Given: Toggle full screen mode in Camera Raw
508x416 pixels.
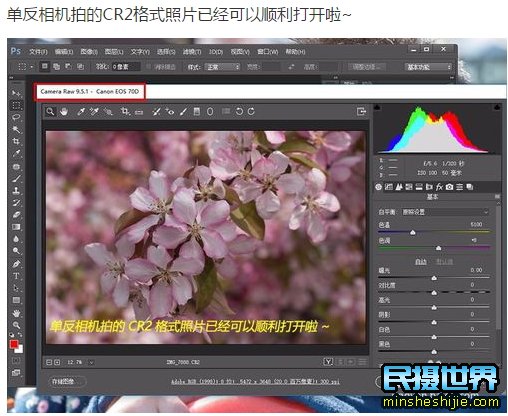Looking at the screenshot, I should pyautogui.click(x=361, y=111).
